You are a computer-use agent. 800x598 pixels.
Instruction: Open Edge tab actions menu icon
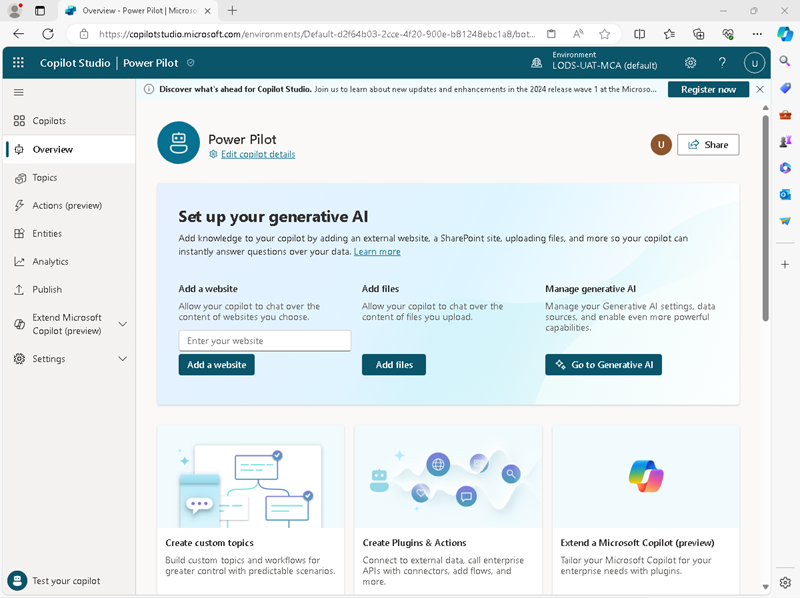(40, 10)
